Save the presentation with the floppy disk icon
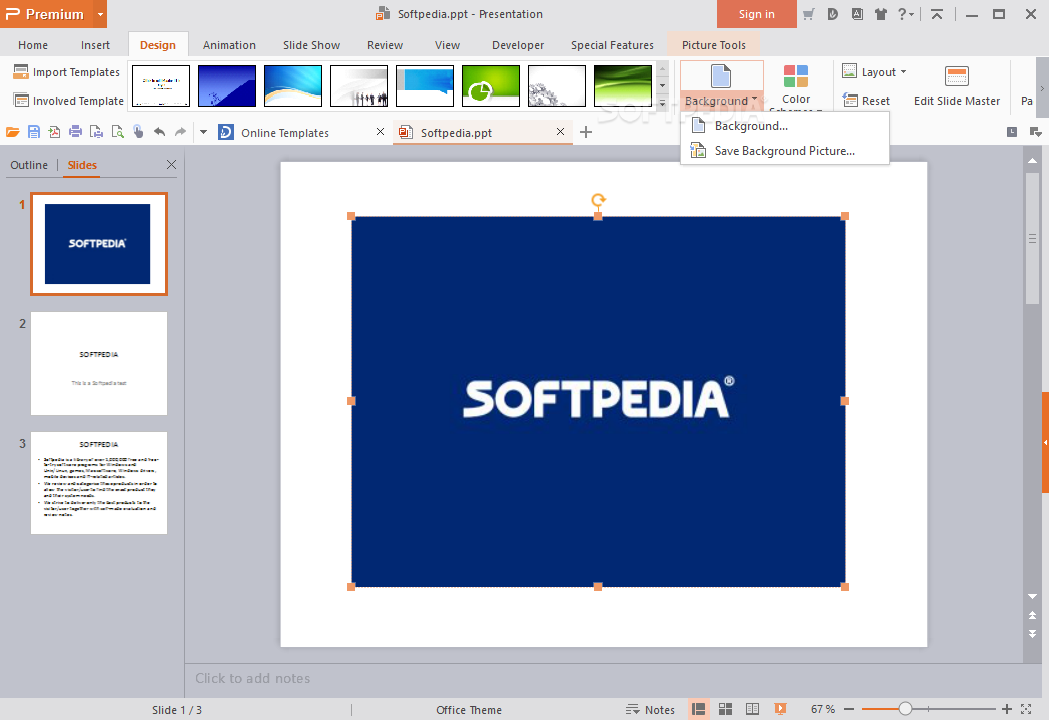1049x720 pixels. (x=33, y=132)
